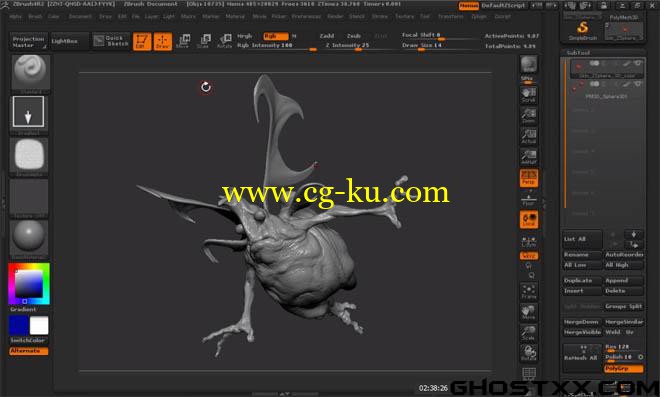660x397 pixels.
Task: Pick a color in the color picker square
Action: [x=29, y=284]
